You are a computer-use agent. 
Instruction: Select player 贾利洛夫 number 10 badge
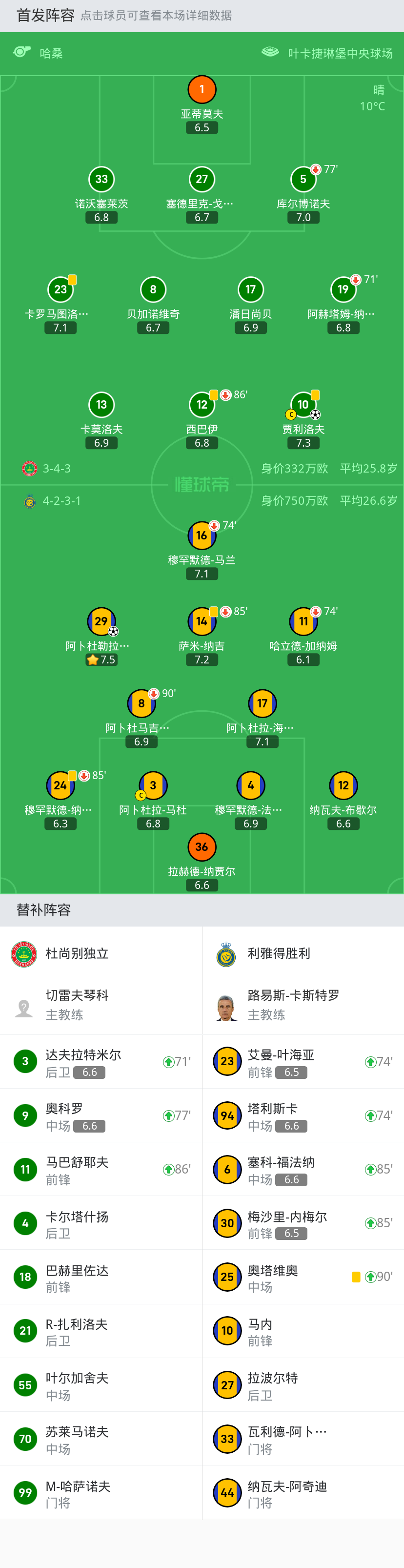pyautogui.click(x=303, y=404)
